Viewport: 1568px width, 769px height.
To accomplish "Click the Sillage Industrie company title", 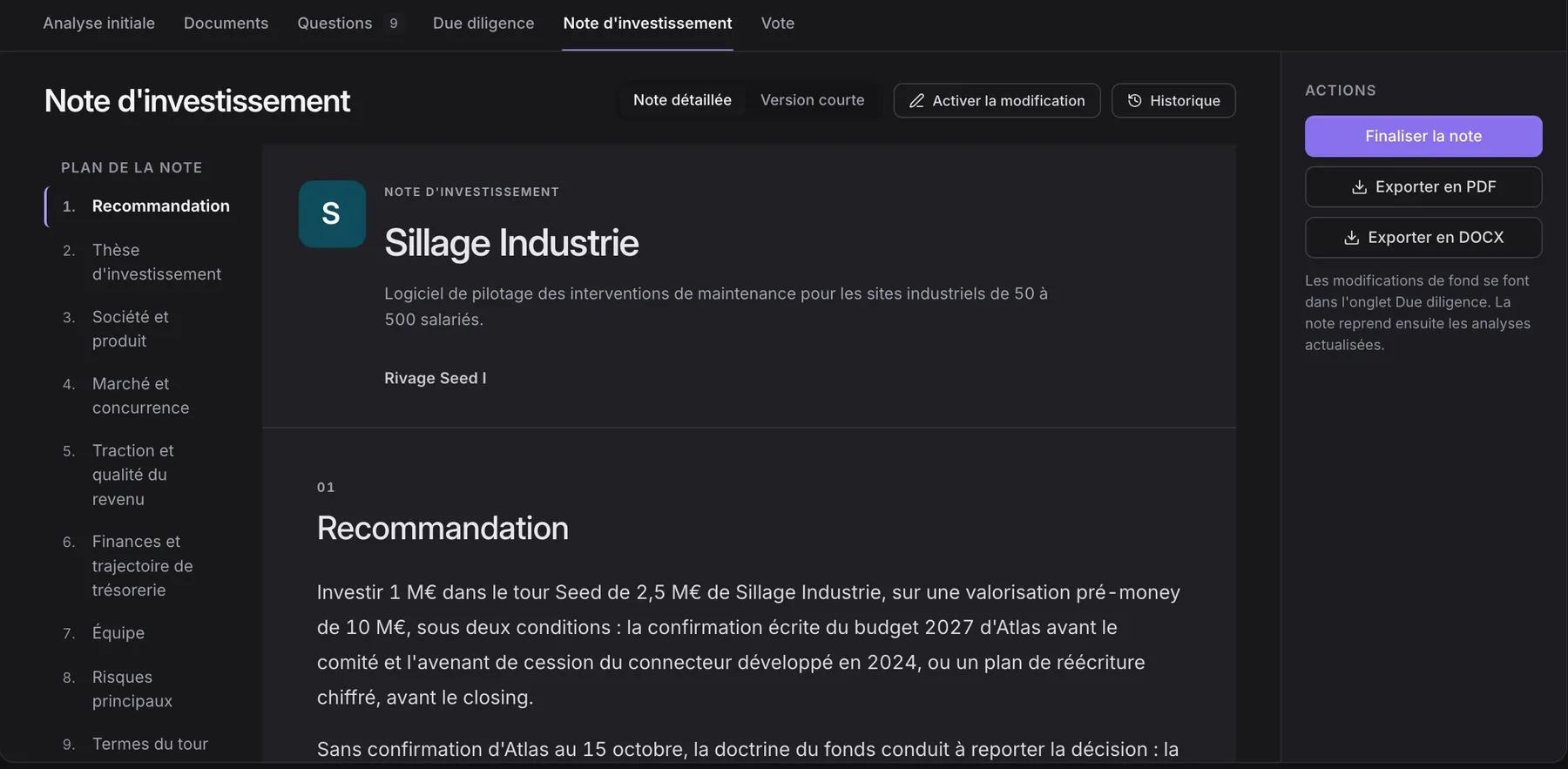I will click(511, 243).
